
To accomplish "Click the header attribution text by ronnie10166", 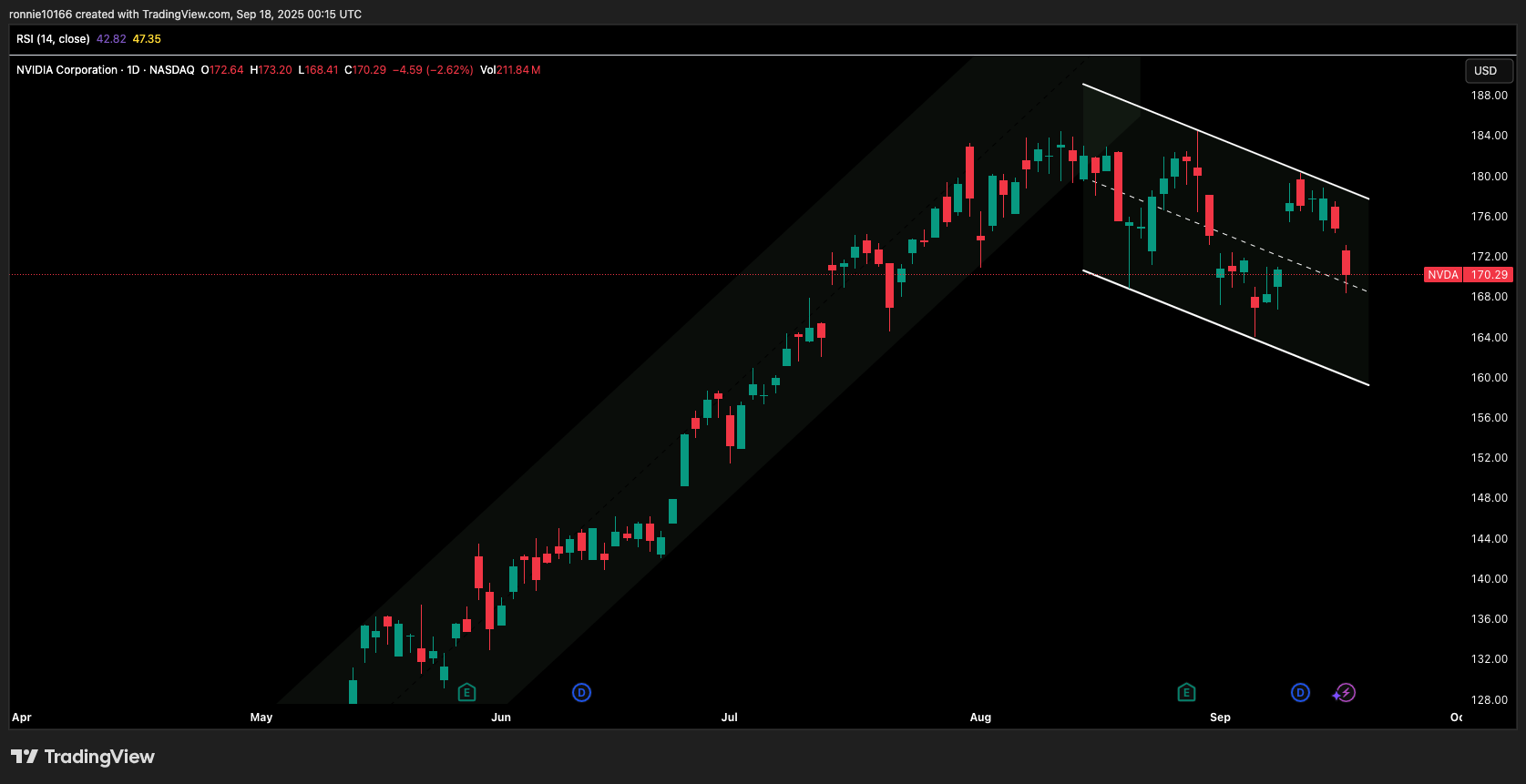I will coord(185,15).
